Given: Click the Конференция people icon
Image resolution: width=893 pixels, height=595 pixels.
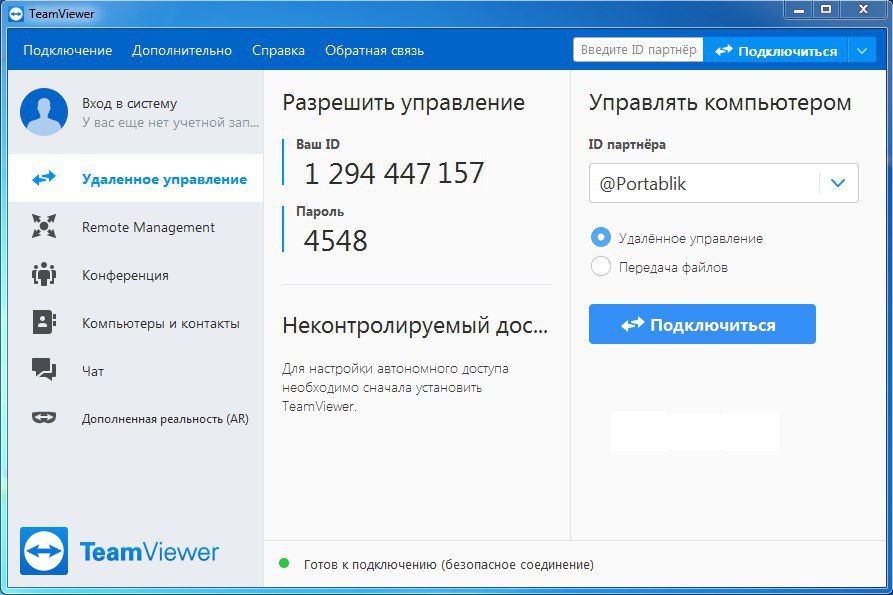Looking at the screenshot, I should click(44, 274).
